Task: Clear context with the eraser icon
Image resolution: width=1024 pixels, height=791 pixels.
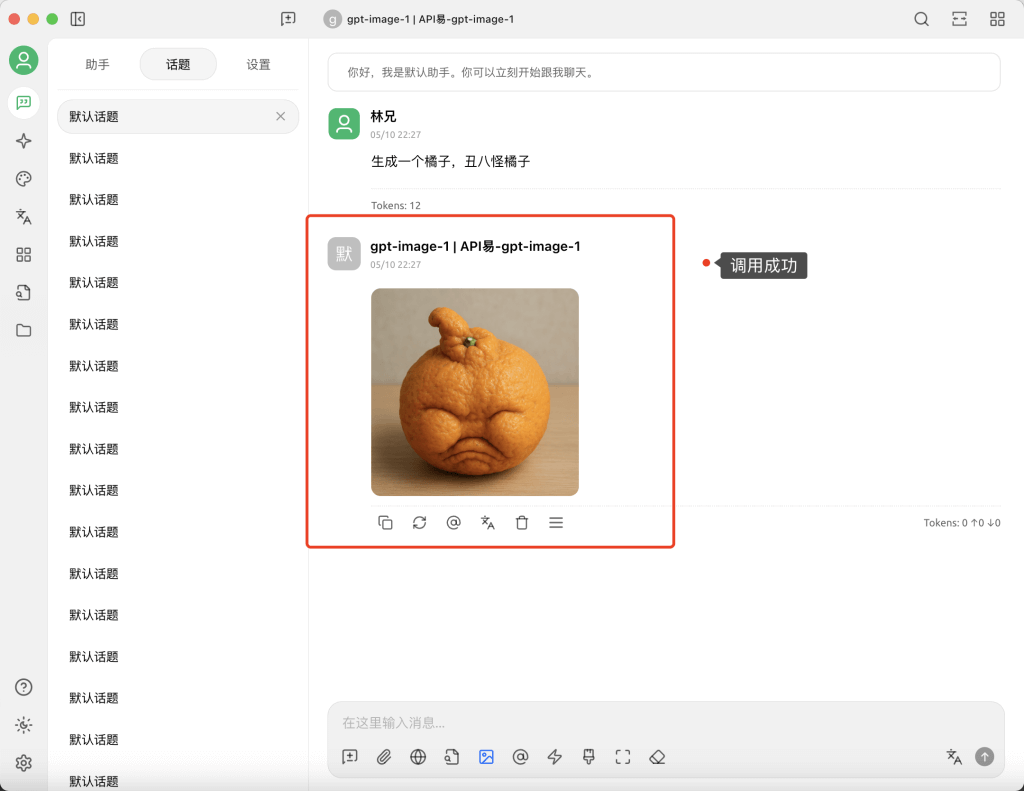Action: pos(657,757)
